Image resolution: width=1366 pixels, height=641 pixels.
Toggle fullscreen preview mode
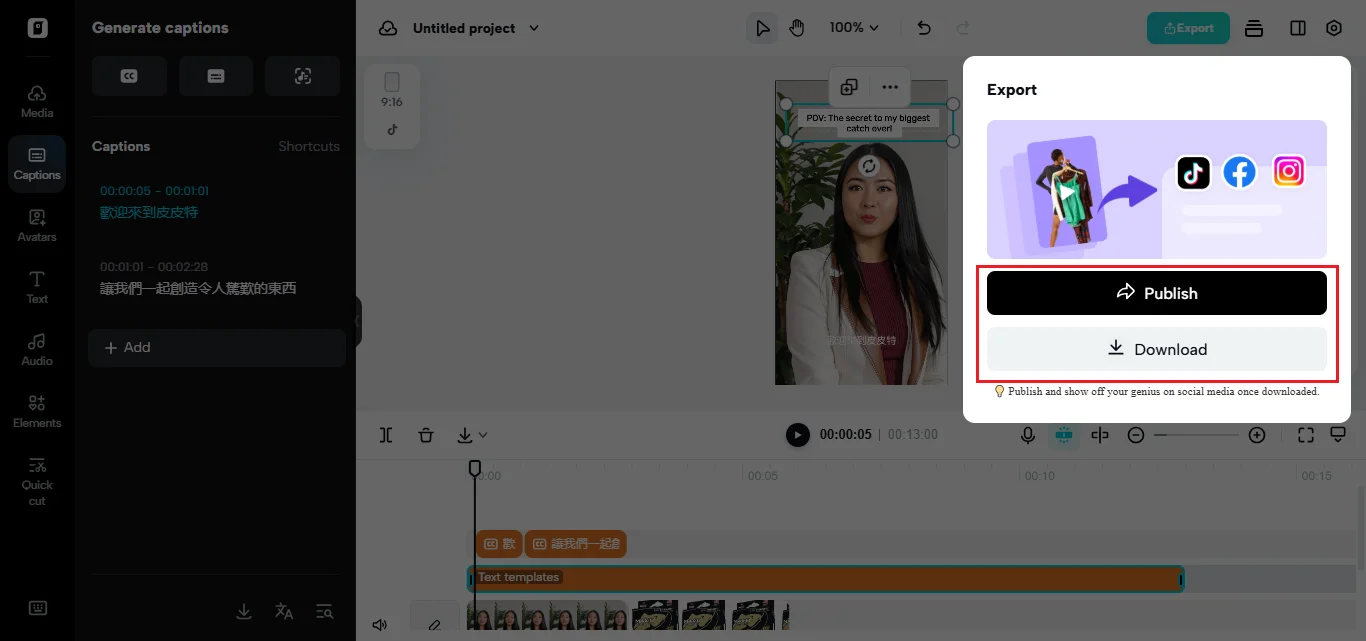1305,435
